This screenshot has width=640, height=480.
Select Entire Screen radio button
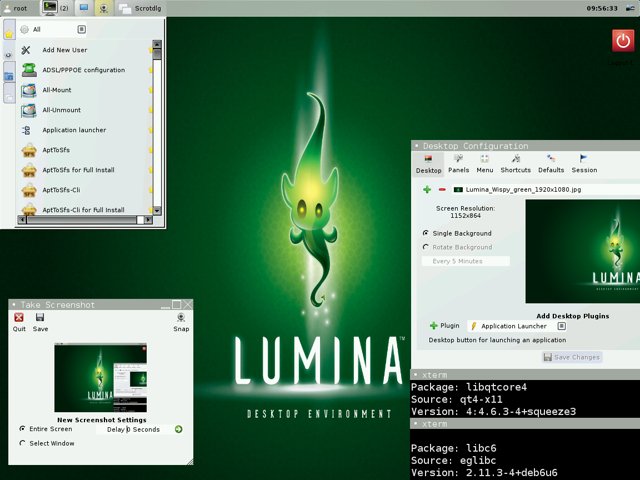coord(22,429)
